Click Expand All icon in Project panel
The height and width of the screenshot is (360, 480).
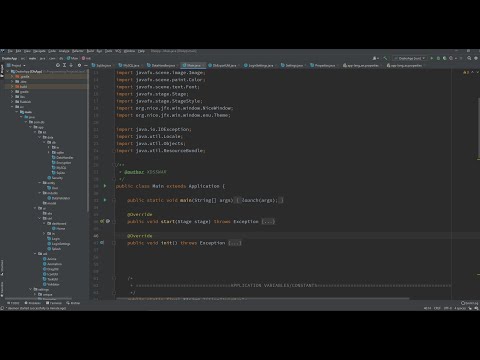(x=64, y=65)
